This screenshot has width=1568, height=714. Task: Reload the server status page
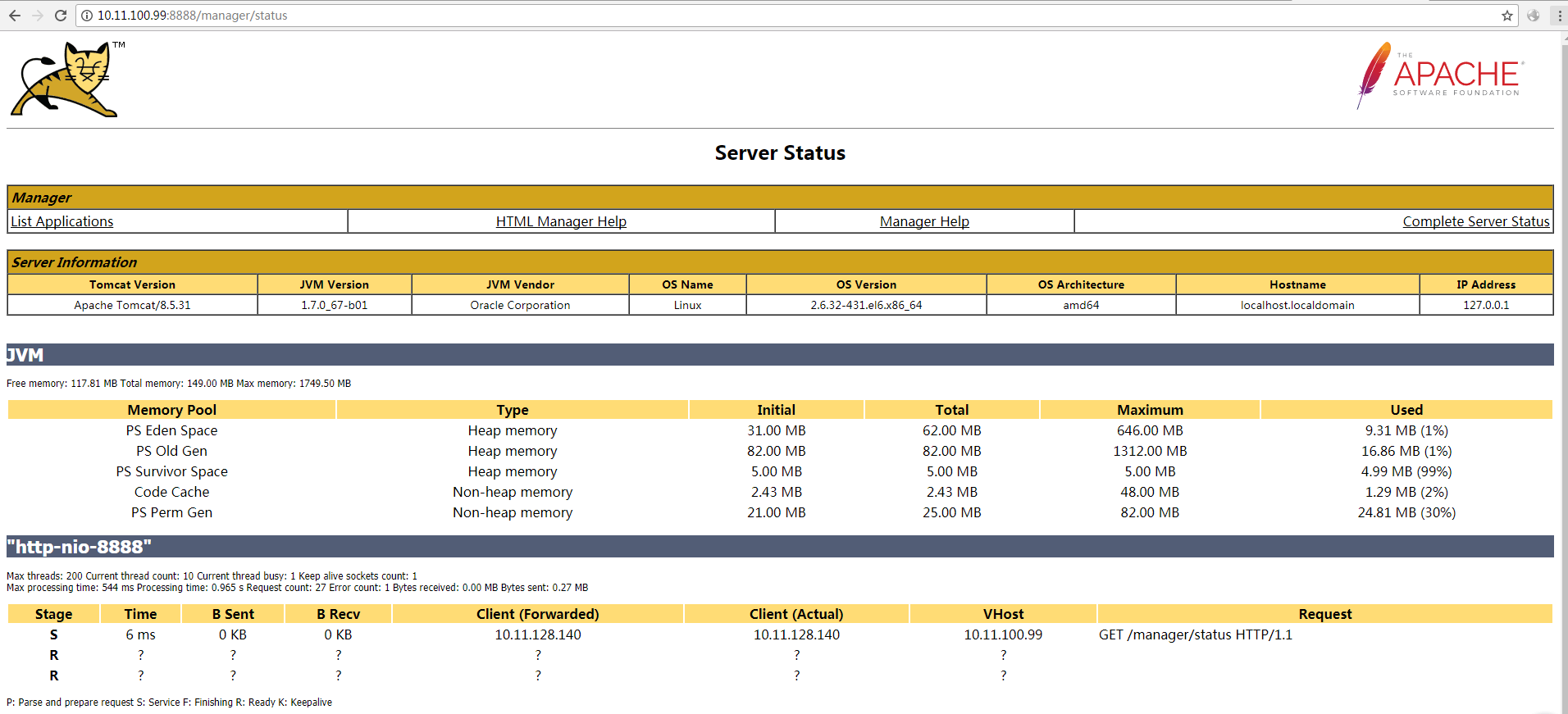coord(61,16)
